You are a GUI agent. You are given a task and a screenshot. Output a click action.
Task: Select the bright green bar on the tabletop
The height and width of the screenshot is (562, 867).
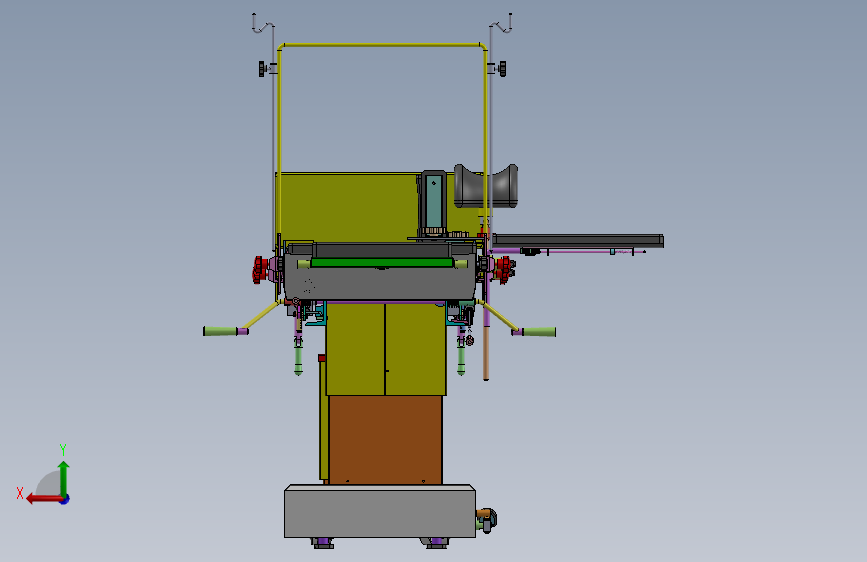pos(382,262)
